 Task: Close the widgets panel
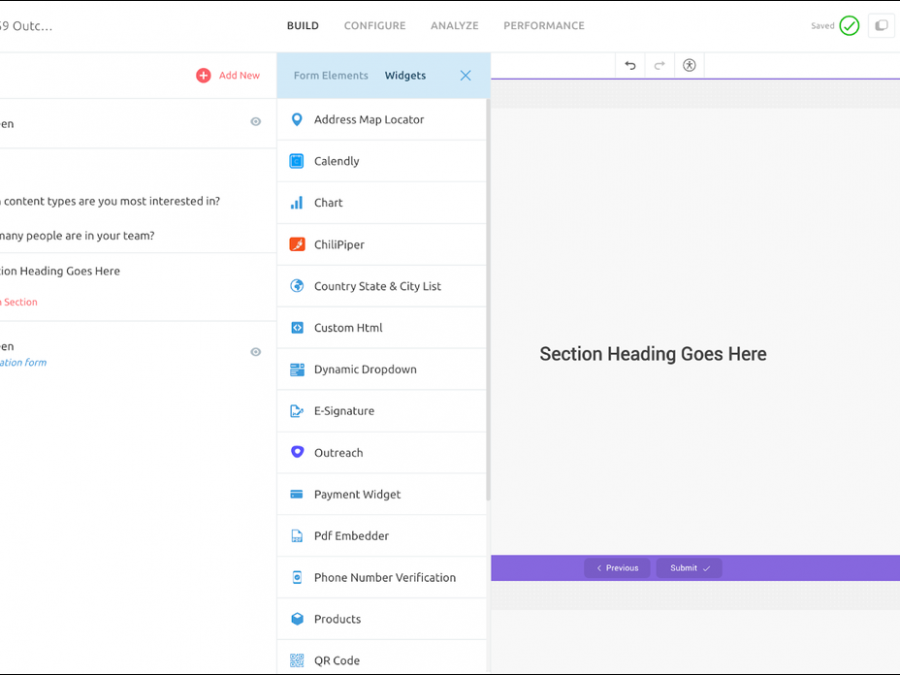pos(465,76)
